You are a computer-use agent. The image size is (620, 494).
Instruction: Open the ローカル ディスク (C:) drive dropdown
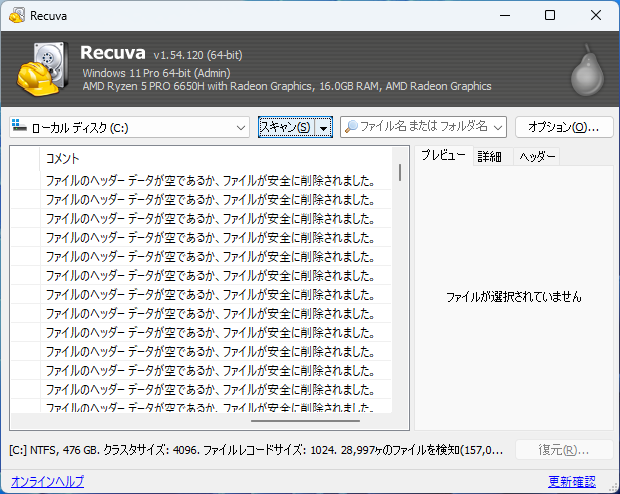(x=129, y=127)
